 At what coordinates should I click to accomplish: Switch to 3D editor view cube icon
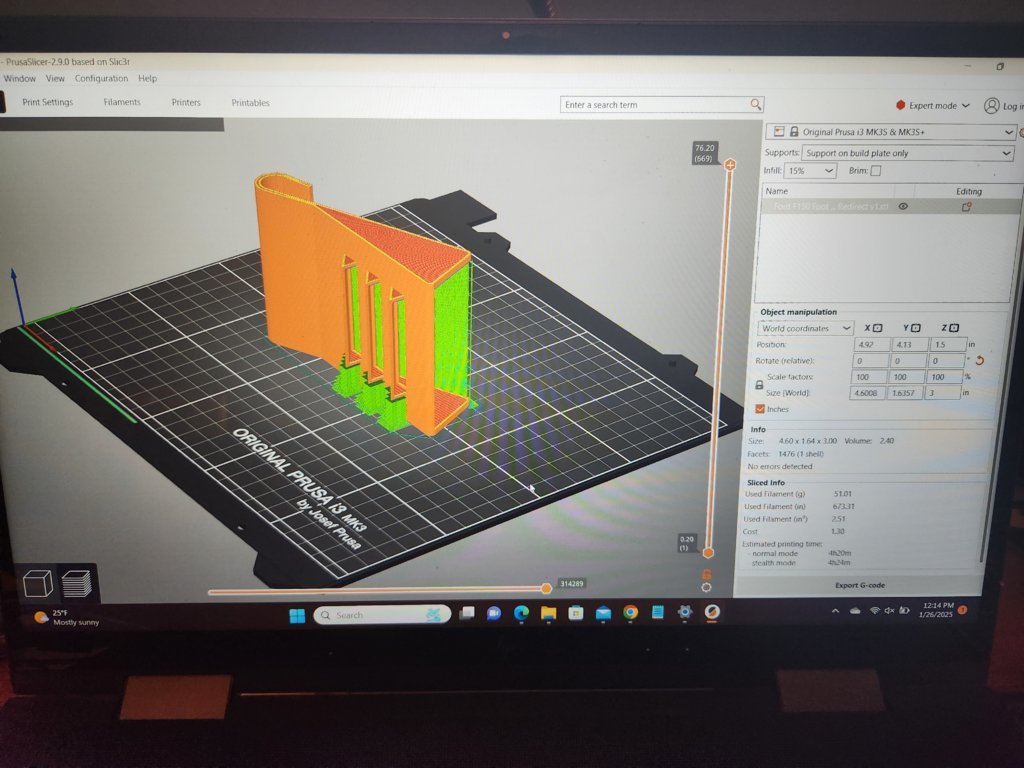pyautogui.click(x=37, y=583)
